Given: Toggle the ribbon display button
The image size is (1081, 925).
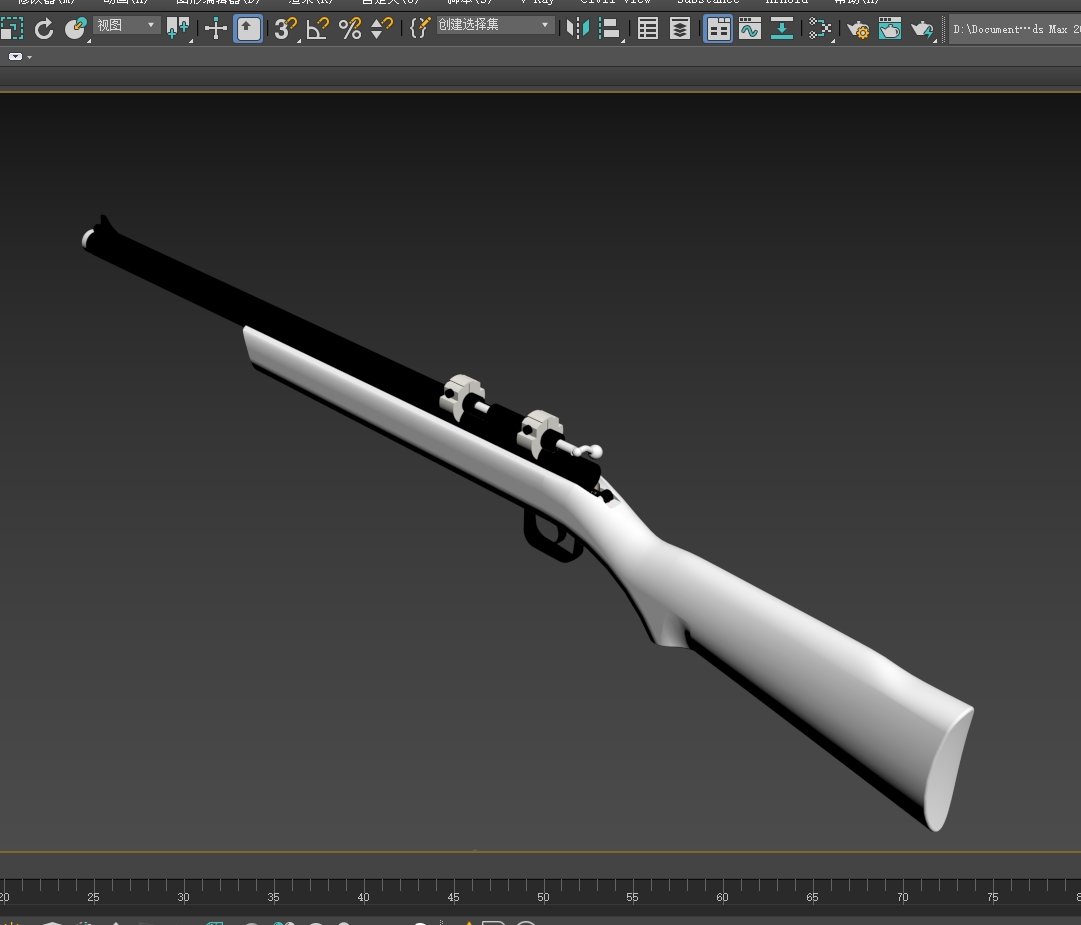Looking at the screenshot, I should [718, 29].
